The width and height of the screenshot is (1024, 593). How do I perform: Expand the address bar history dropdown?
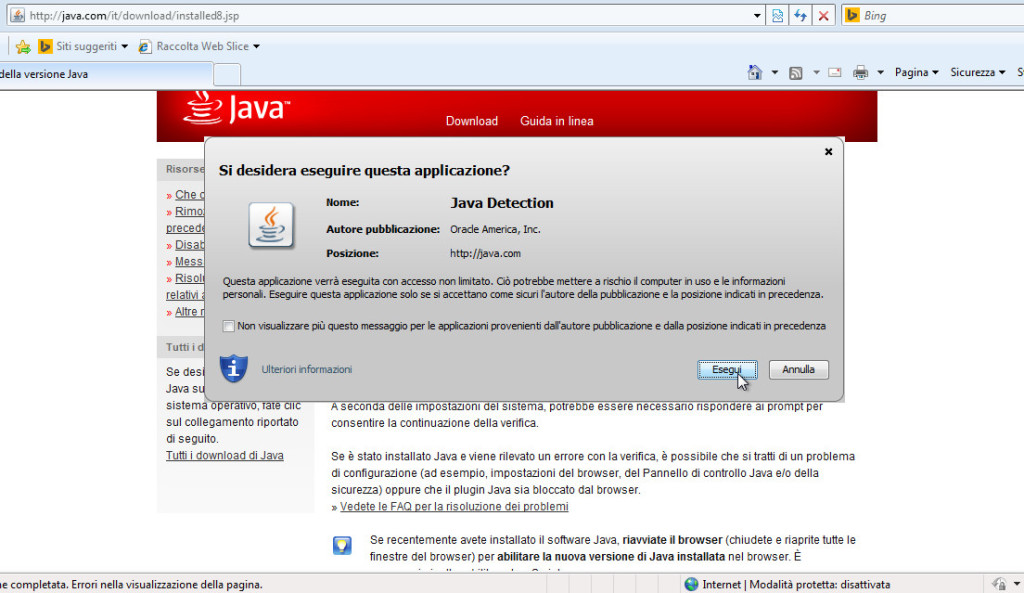click(x=757, y=16)
